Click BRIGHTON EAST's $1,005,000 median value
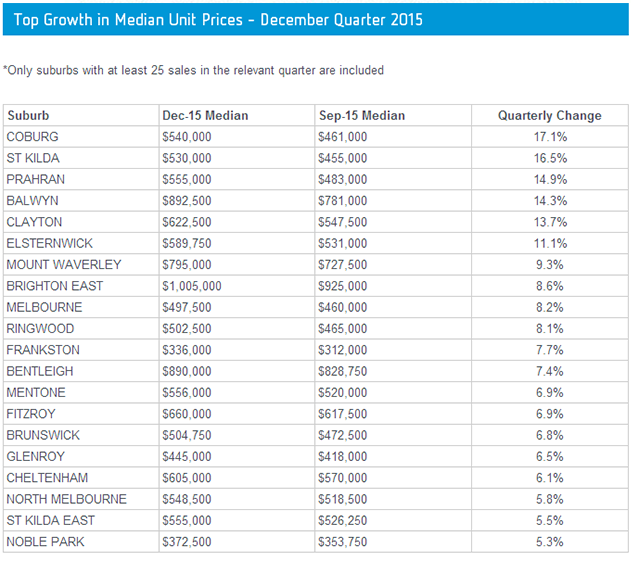Screen dimensions: 631x561 [x=192, y=286]
